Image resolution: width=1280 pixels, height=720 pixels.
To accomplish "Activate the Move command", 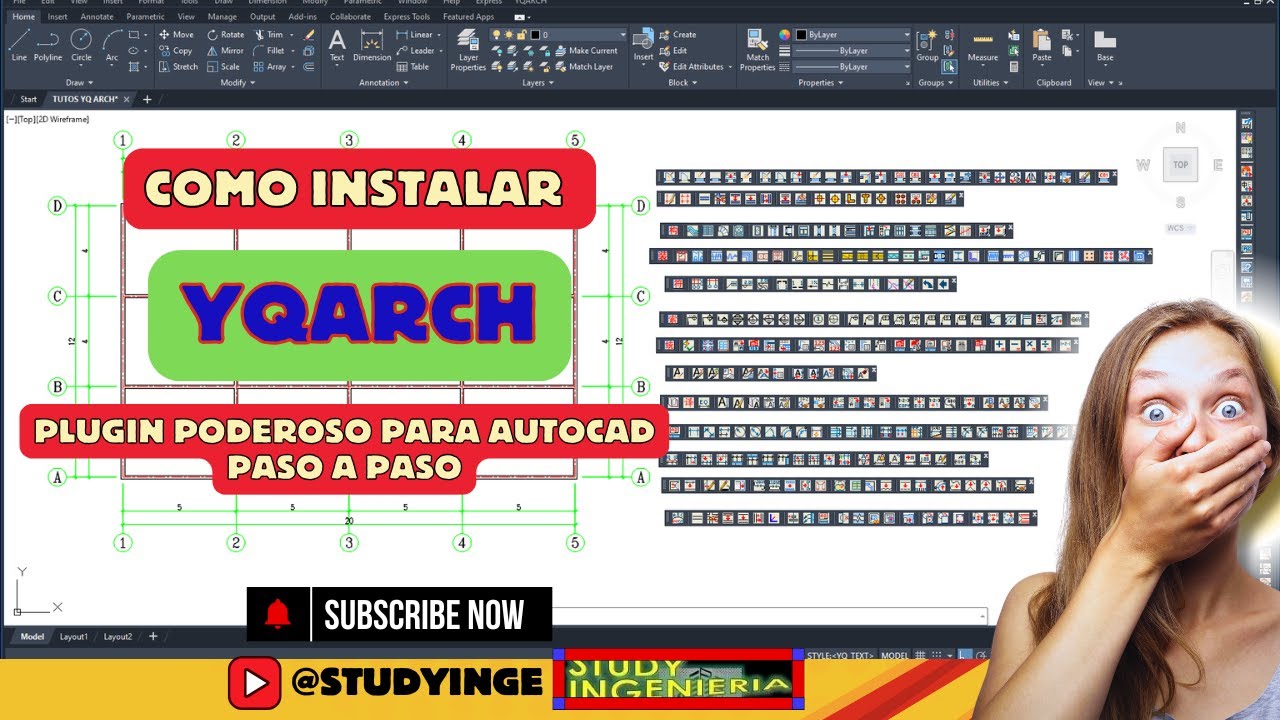I will pyautogui.click(x=176, y=35).
